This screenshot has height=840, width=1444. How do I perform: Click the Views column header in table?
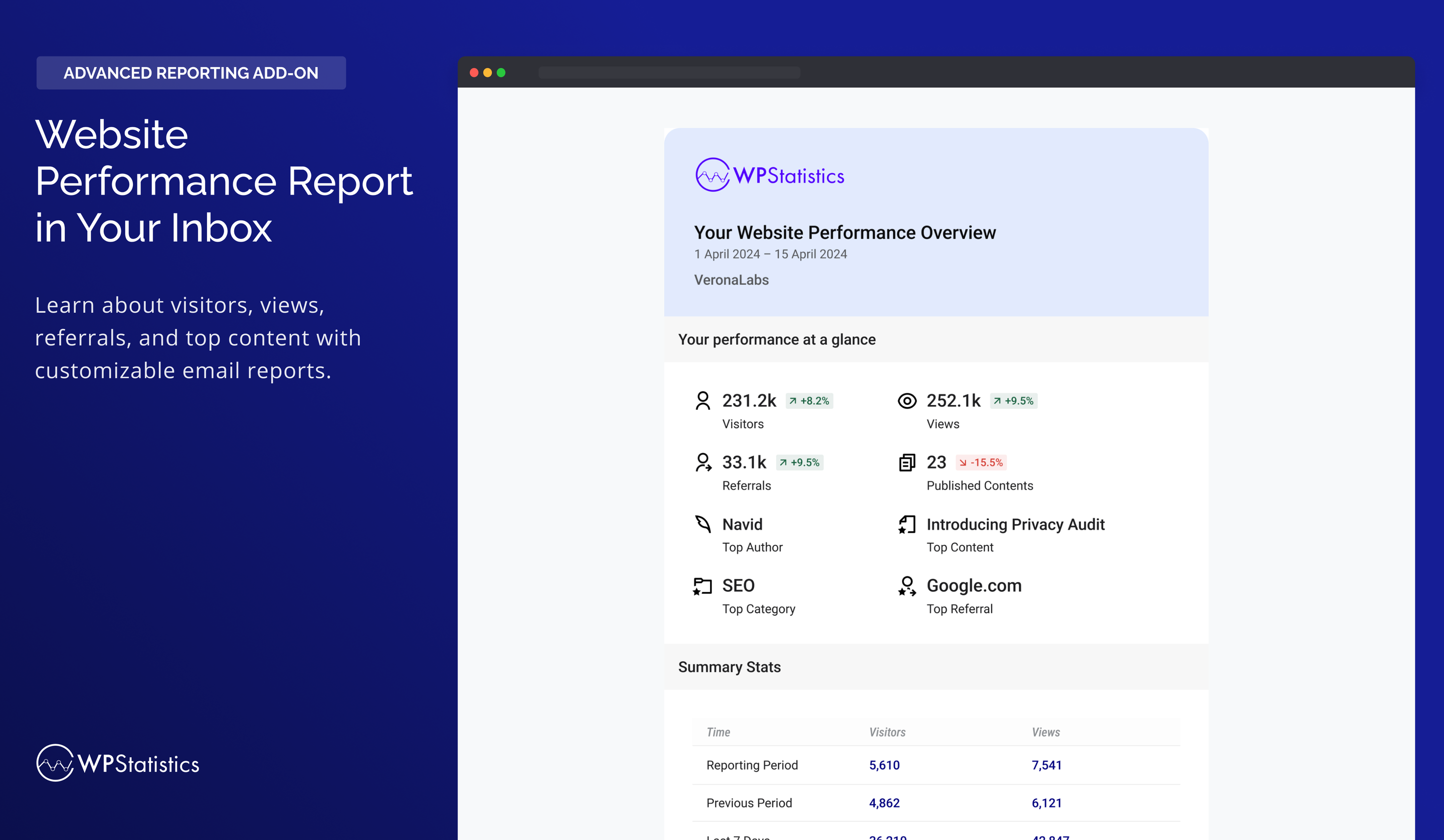(1046, 732)
